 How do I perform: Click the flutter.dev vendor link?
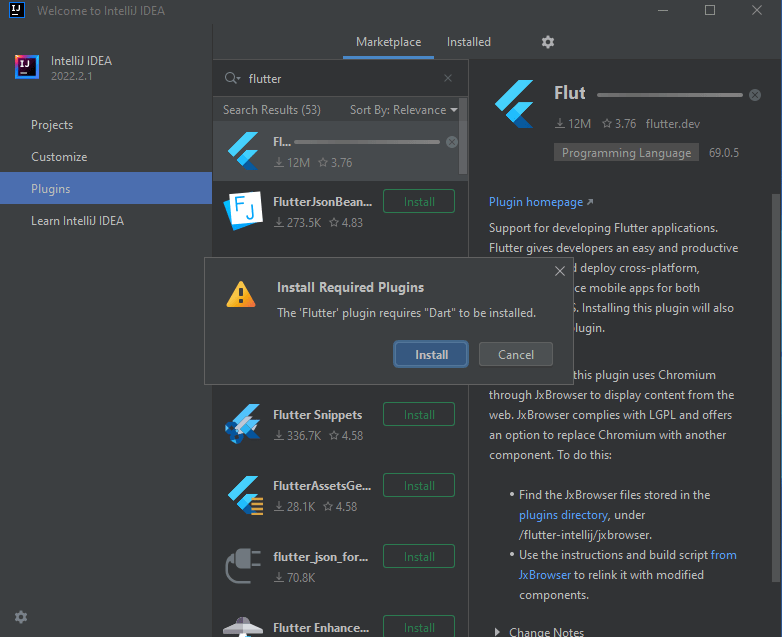(x=672, y=124)
